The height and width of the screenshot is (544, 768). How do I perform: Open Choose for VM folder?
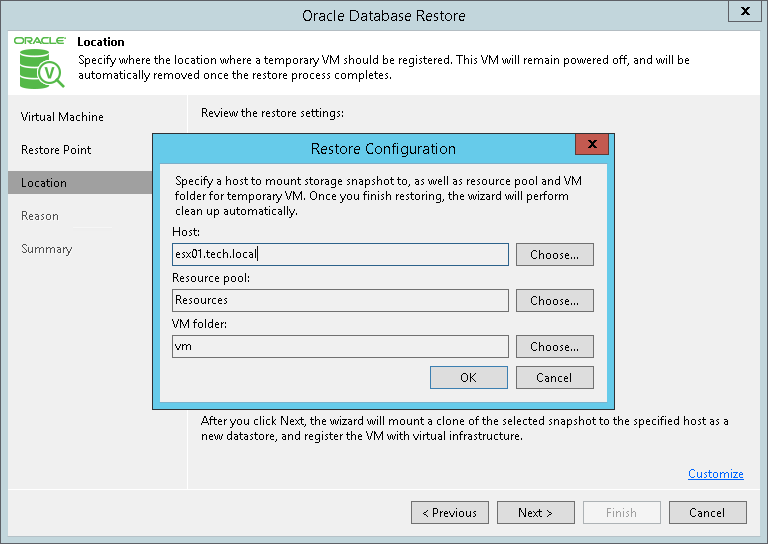coord(554,347)
